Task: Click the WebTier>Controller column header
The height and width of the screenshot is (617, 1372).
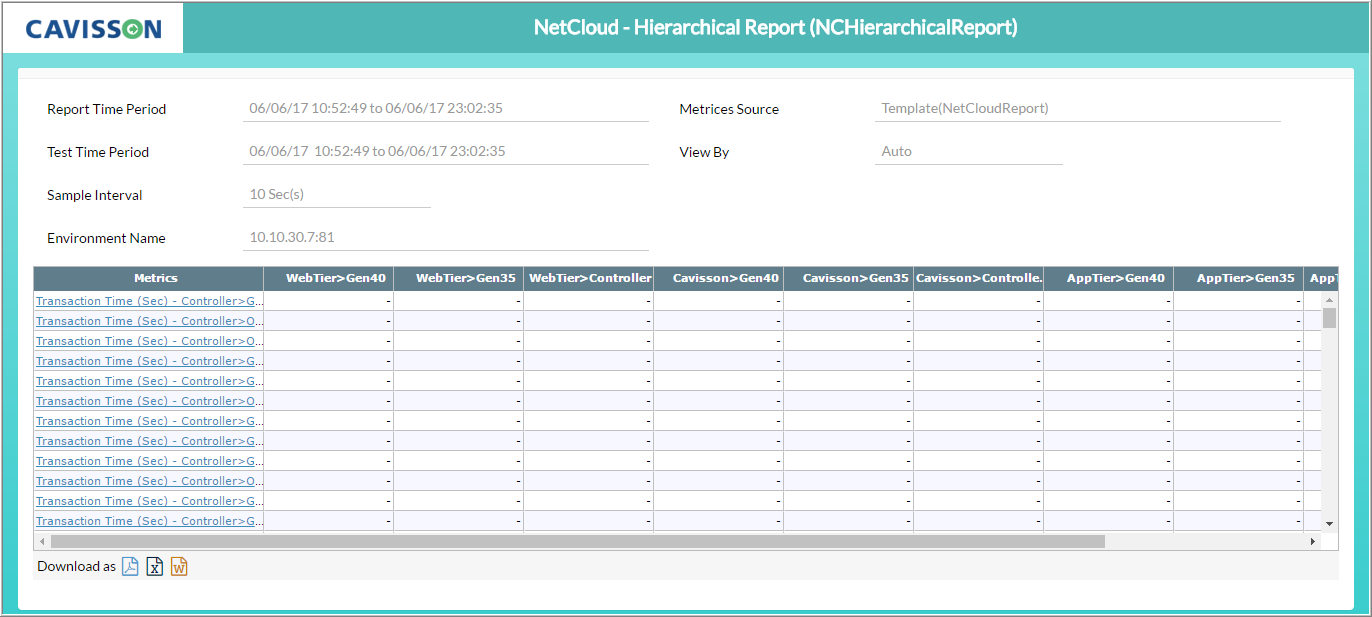Action: point(589,278)
